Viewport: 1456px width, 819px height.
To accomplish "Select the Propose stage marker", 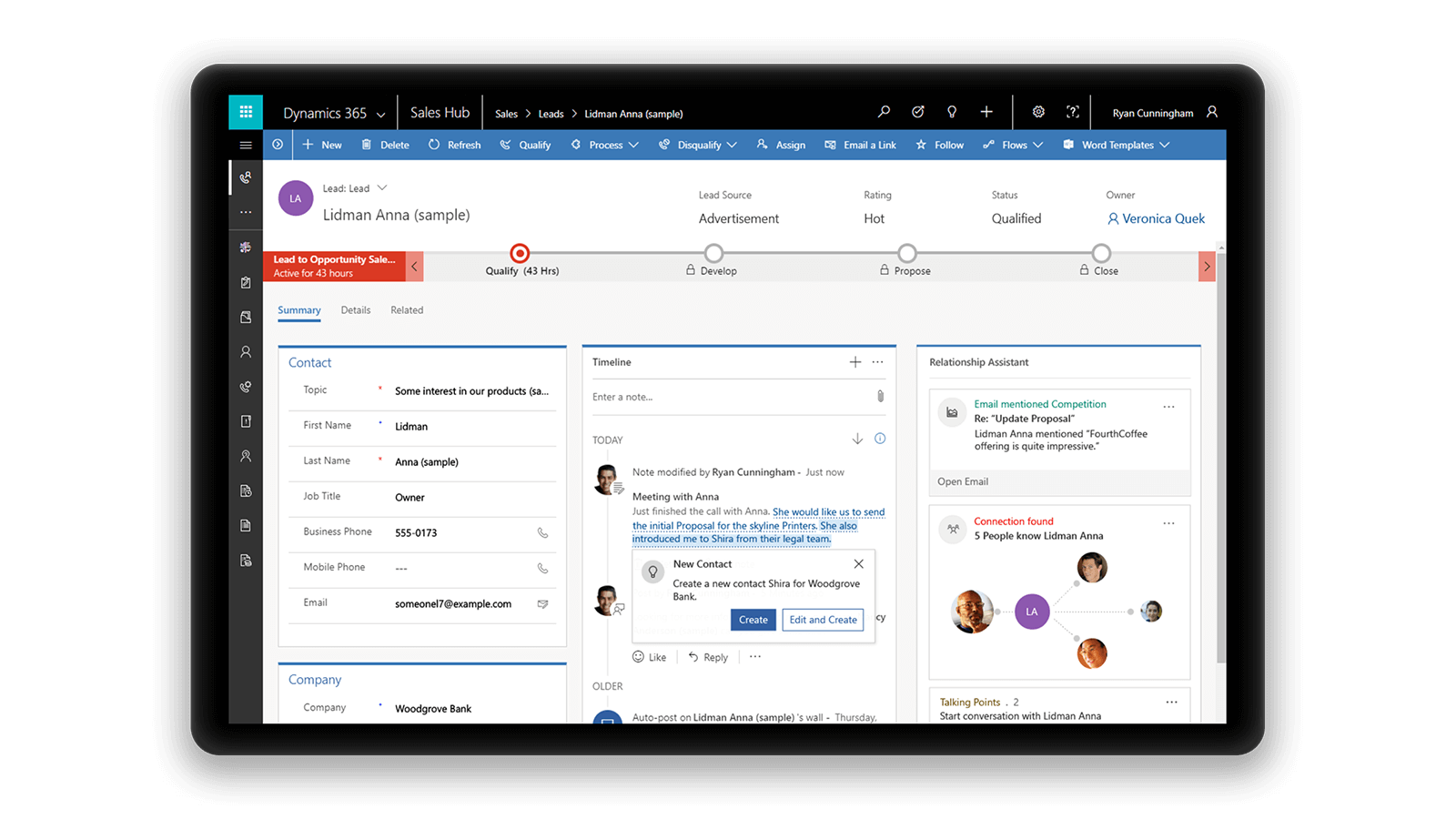I will pos(907,253).
